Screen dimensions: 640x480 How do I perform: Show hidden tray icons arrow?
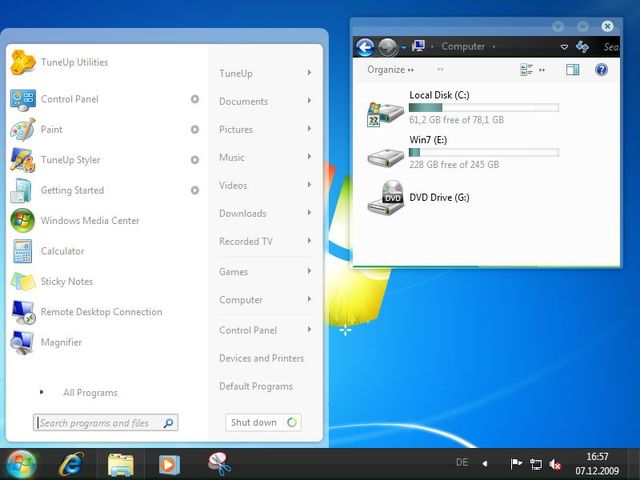[485, 464]
